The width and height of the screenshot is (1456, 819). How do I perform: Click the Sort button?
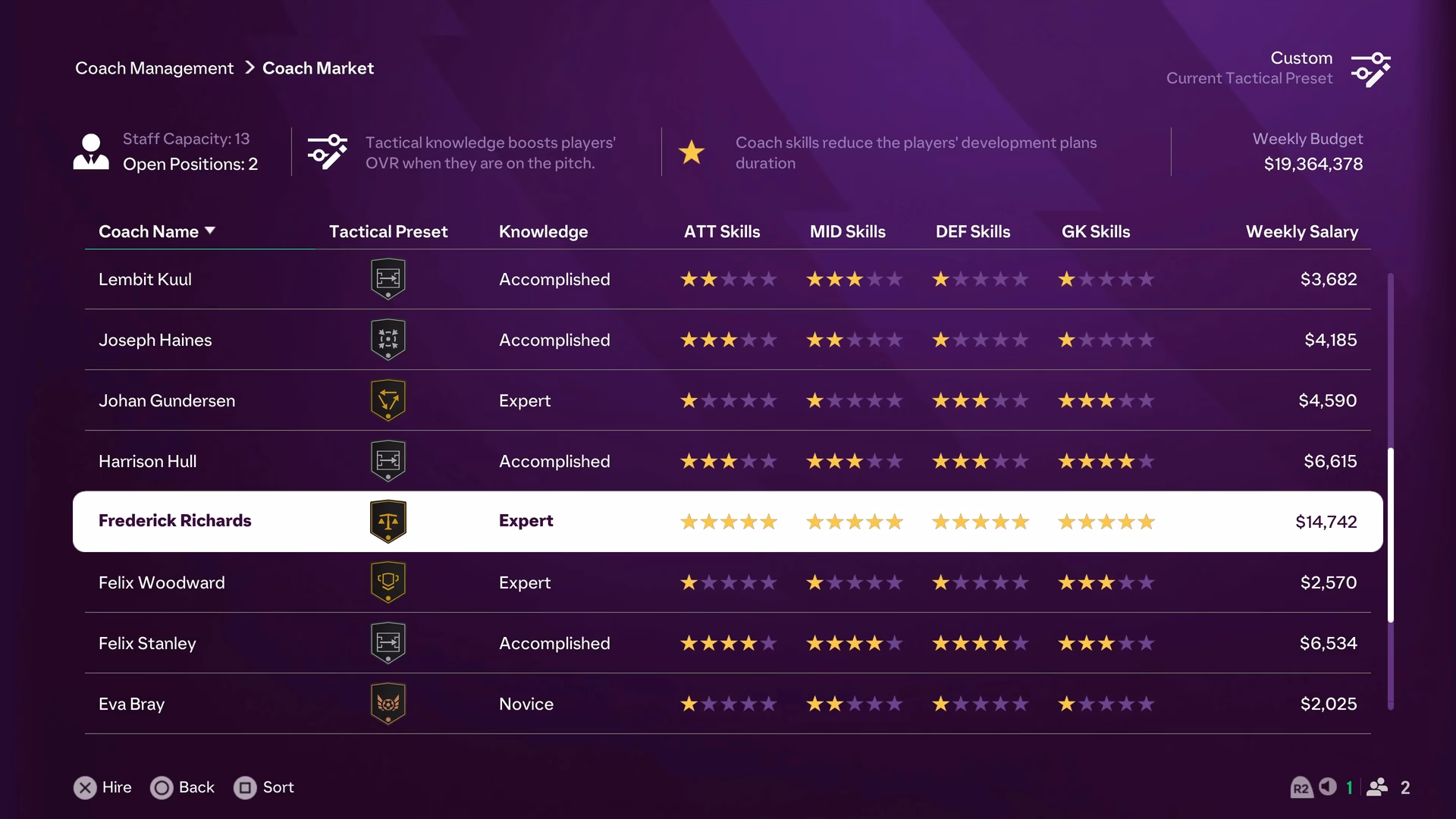pyautogui.click(x=264, y=787)
